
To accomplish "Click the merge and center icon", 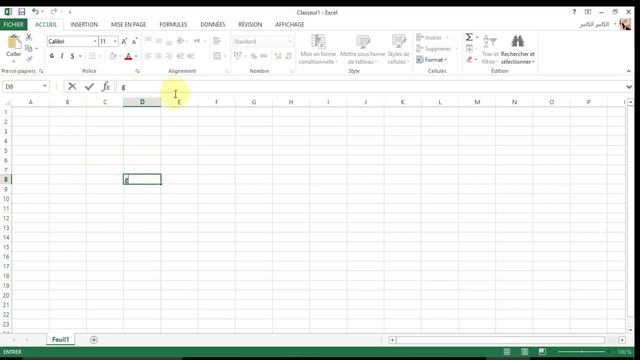I will 217,56.
